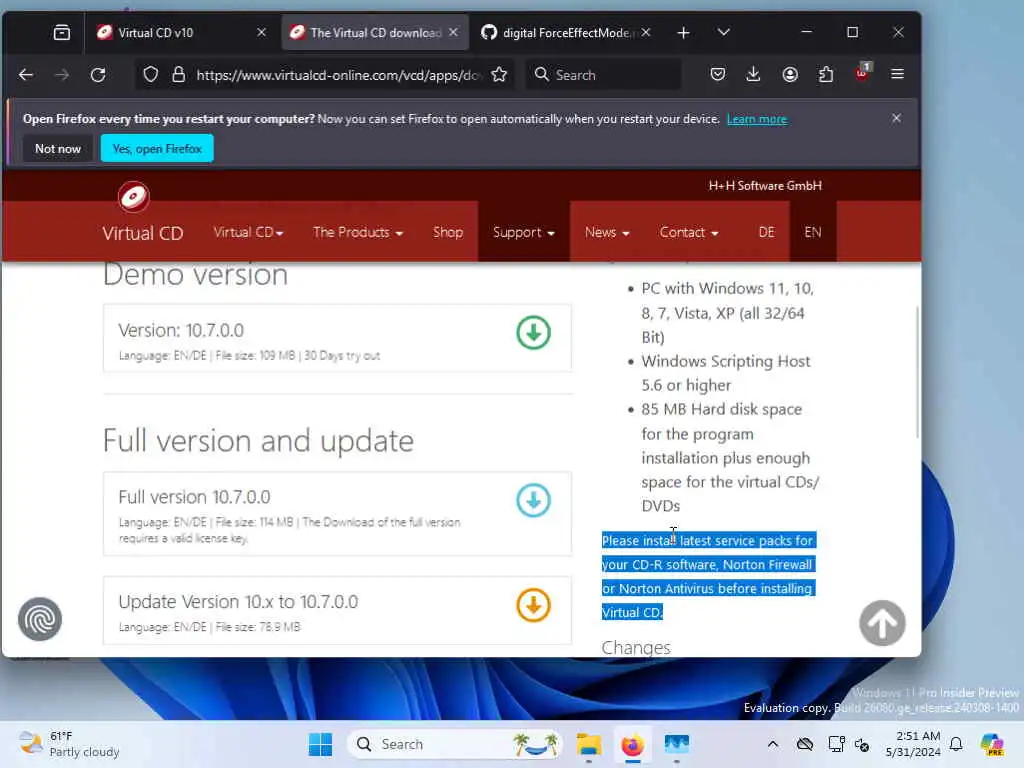
Task: Click the H+H Software GmbH link
Action: pos(765,186)
